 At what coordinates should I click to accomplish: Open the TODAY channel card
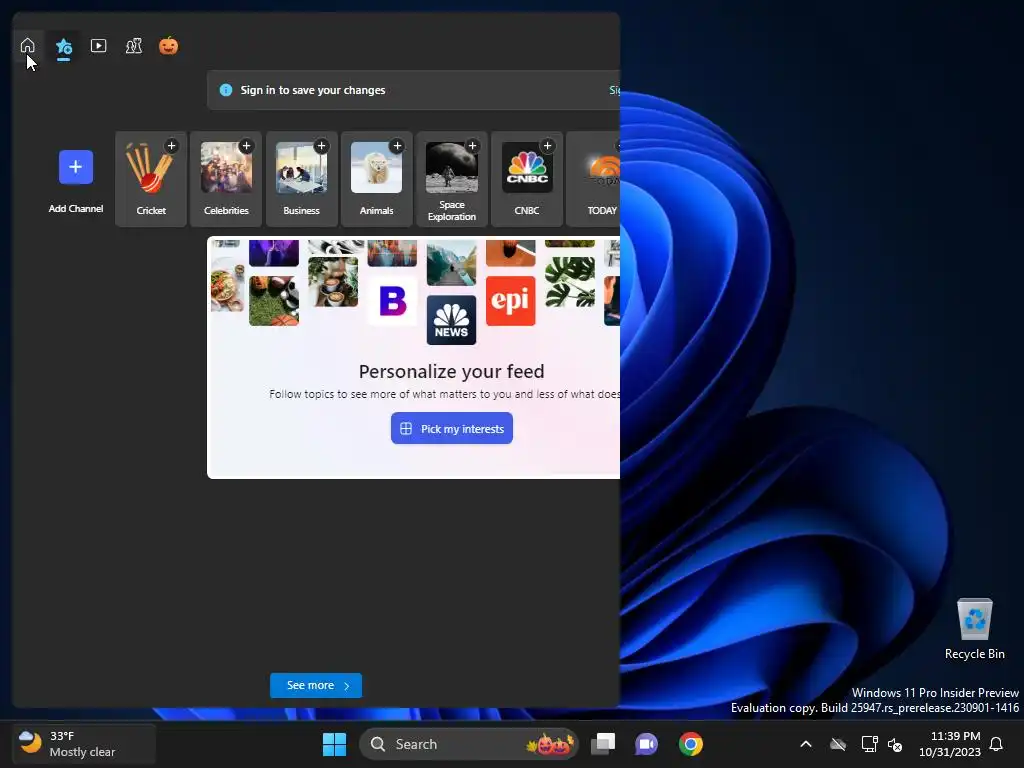(593, 179)
